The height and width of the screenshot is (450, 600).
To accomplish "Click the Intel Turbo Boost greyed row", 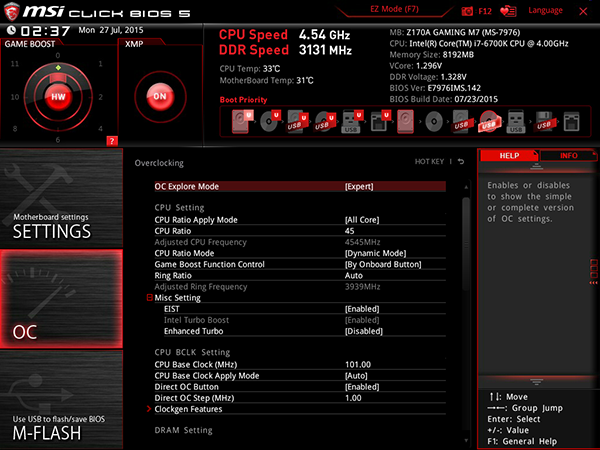I will 300,320.
